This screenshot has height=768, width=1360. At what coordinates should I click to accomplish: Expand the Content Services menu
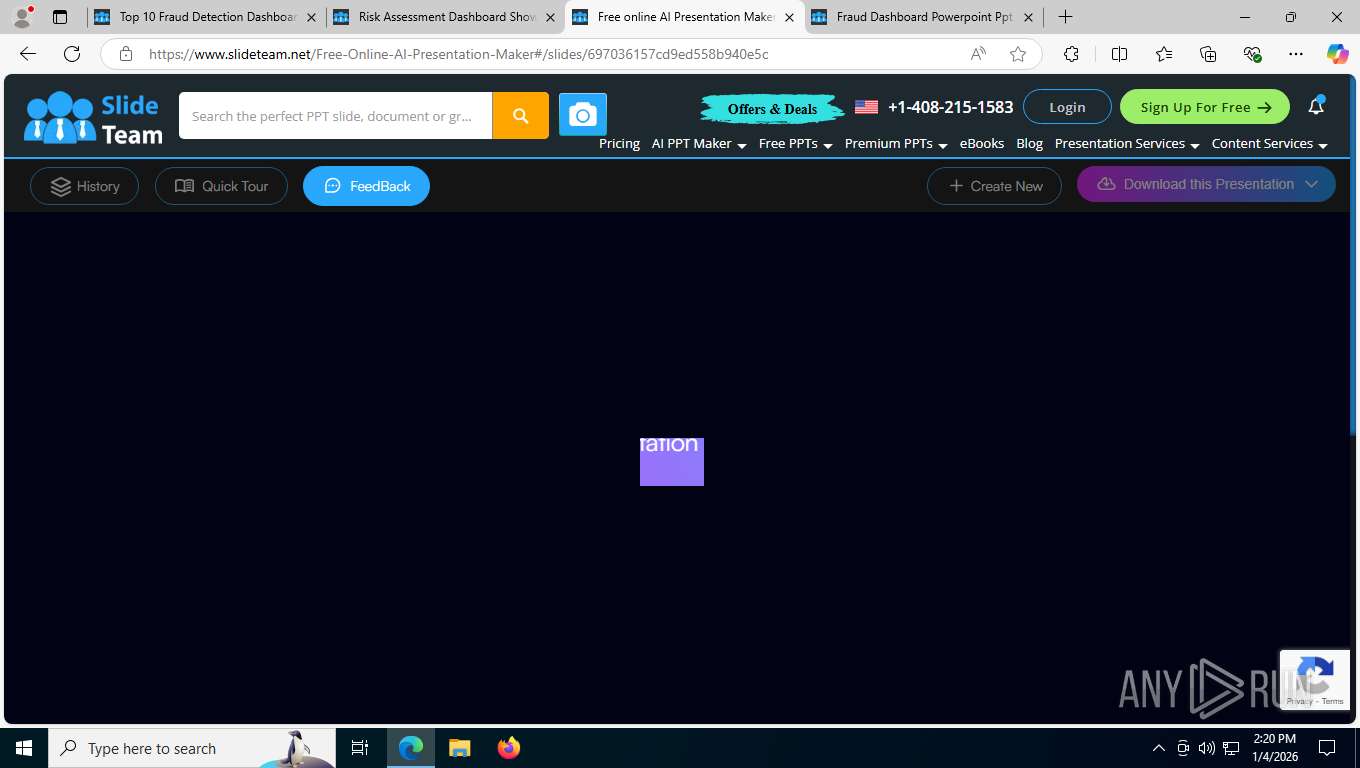[x=1269, y=143]
